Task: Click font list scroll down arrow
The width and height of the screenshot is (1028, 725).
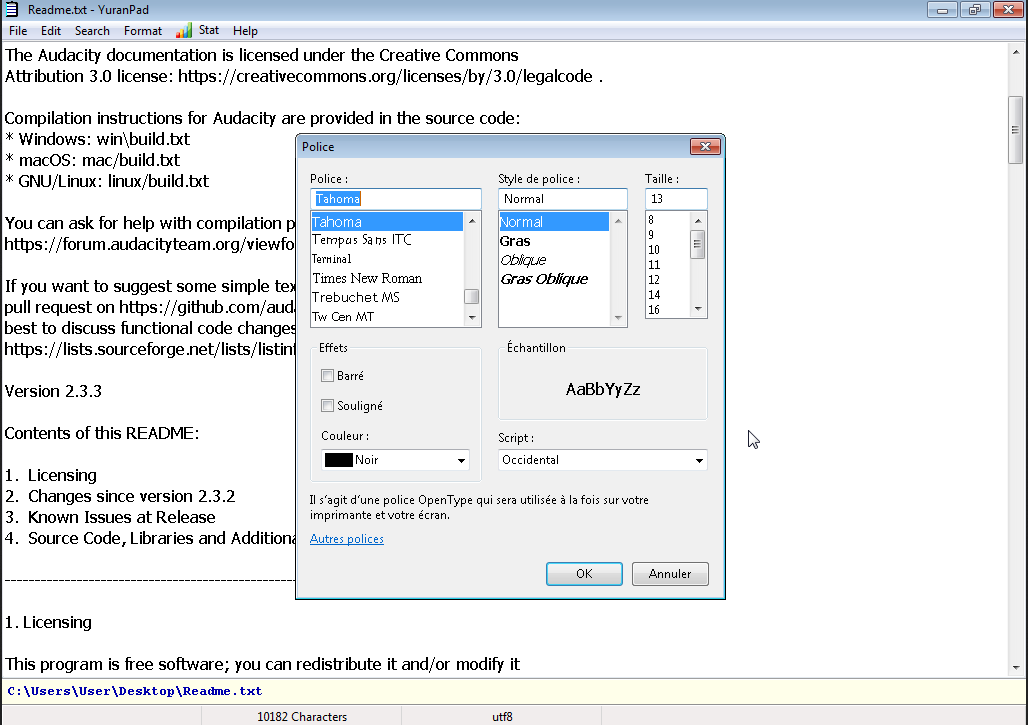Action: pos(472,317)
